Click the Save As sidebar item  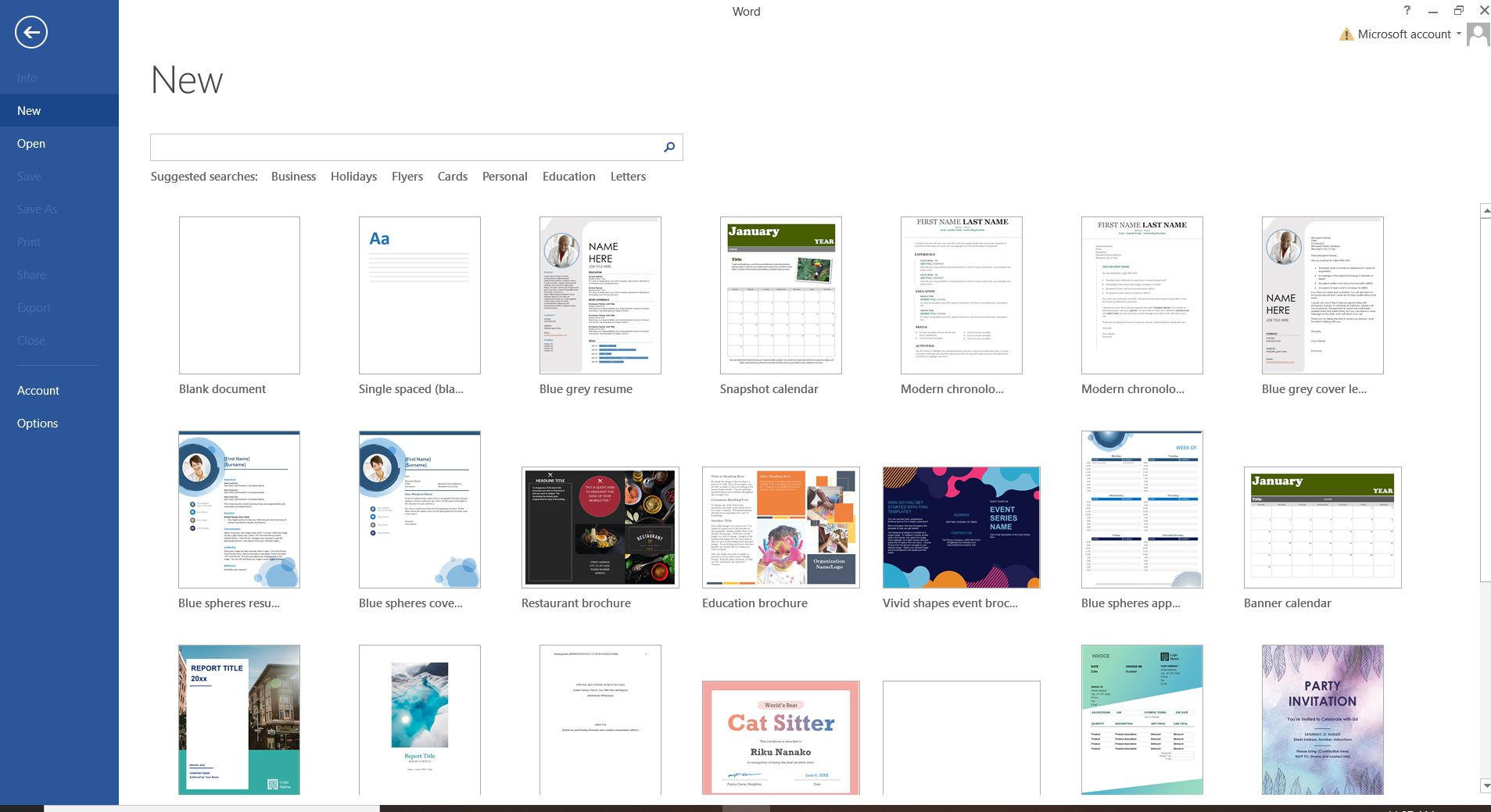59,209
